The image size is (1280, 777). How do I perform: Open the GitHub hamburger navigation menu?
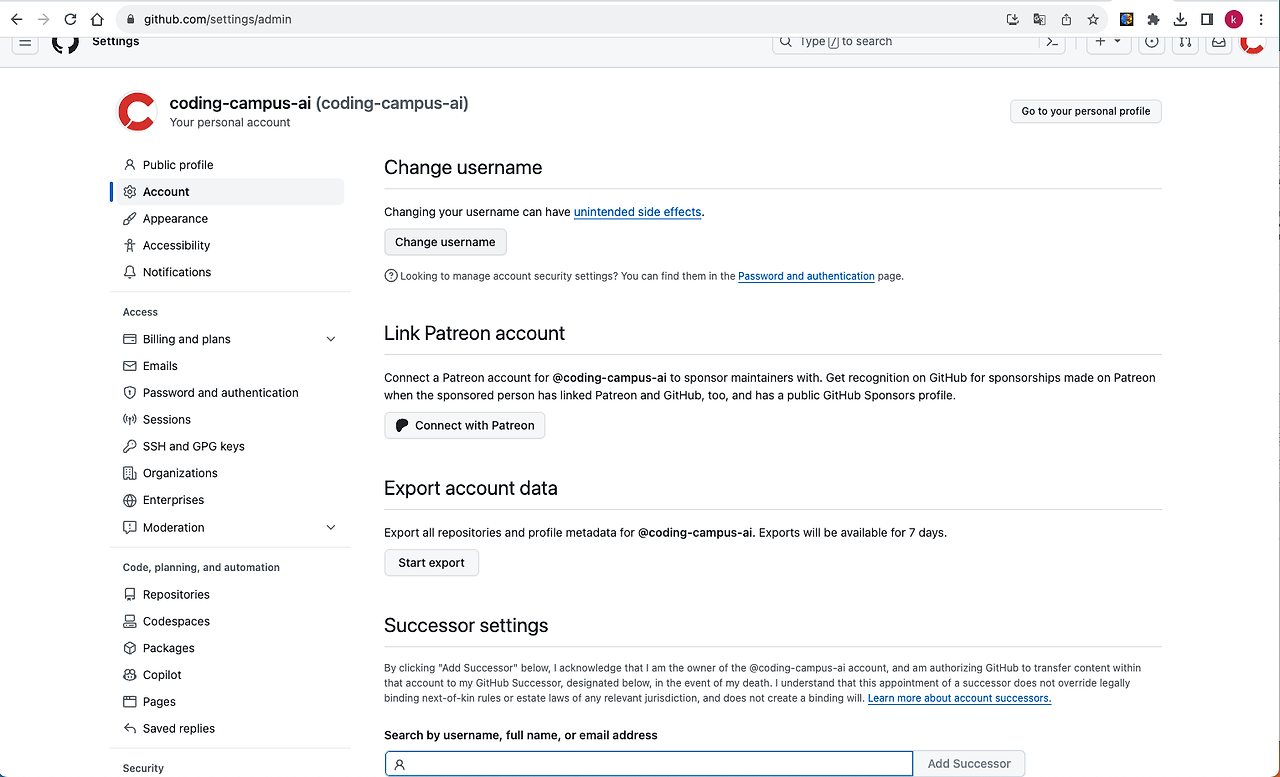pos(26,43)
